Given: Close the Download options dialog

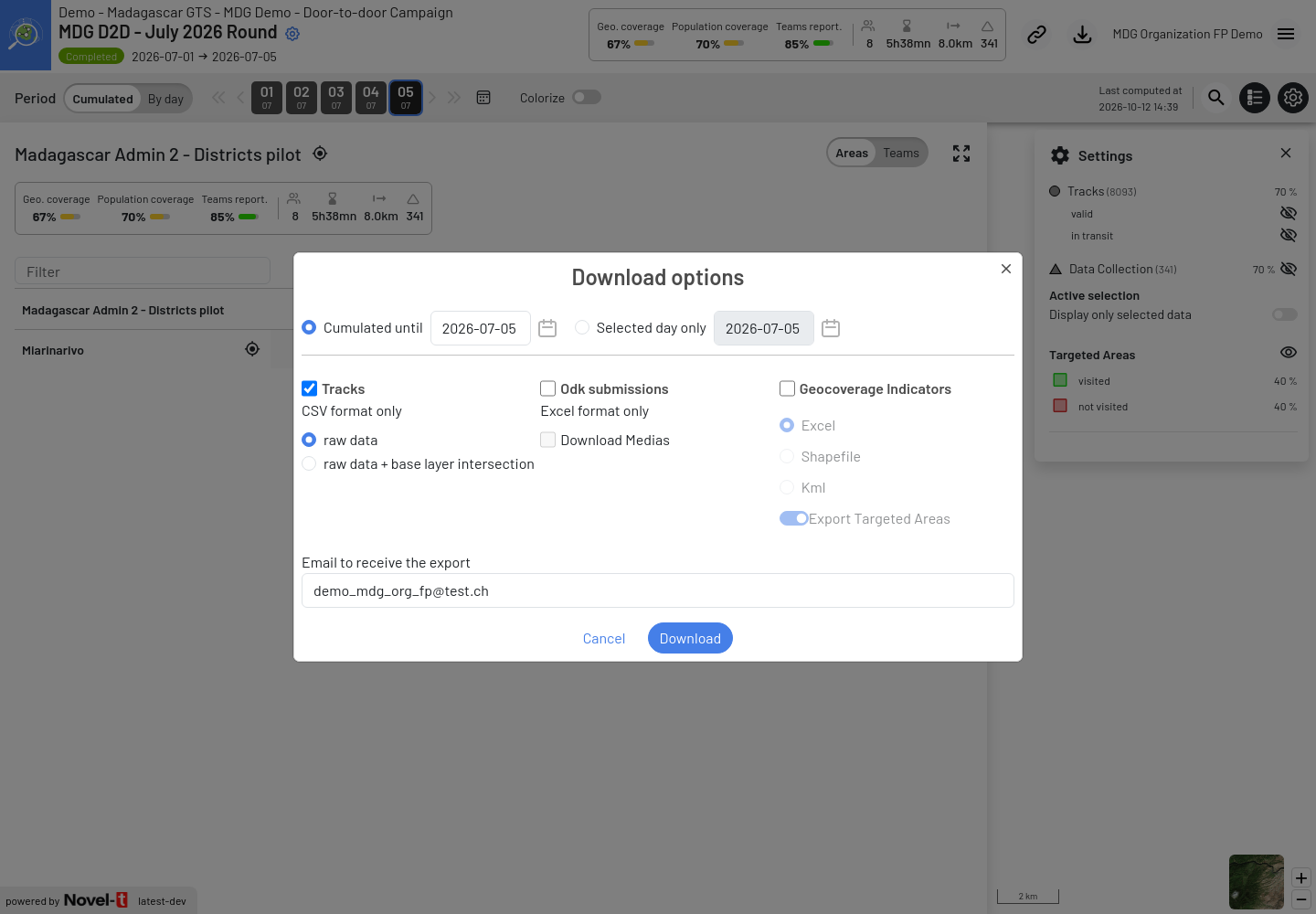Looking at the screenshot, I should pos(1006,269).
